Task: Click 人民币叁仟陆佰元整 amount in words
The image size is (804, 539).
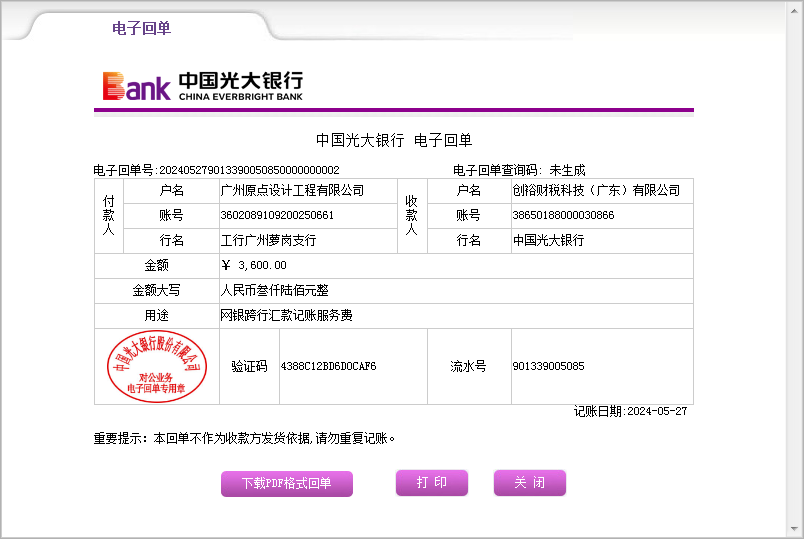Action: click(274, 290)
